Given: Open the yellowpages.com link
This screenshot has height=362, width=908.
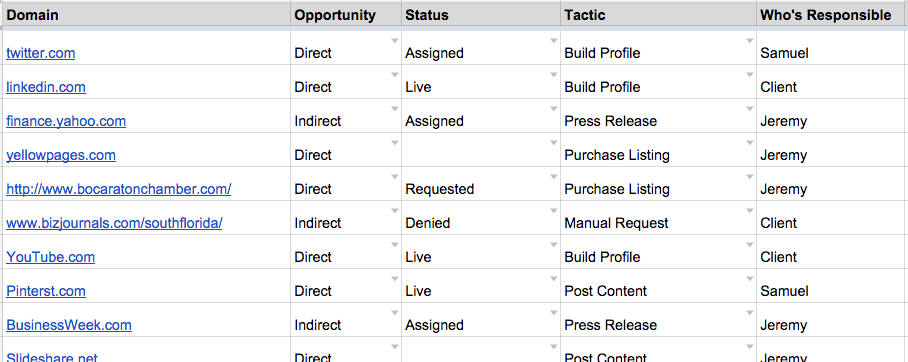Looking at the screenshot, I should 61,155.
